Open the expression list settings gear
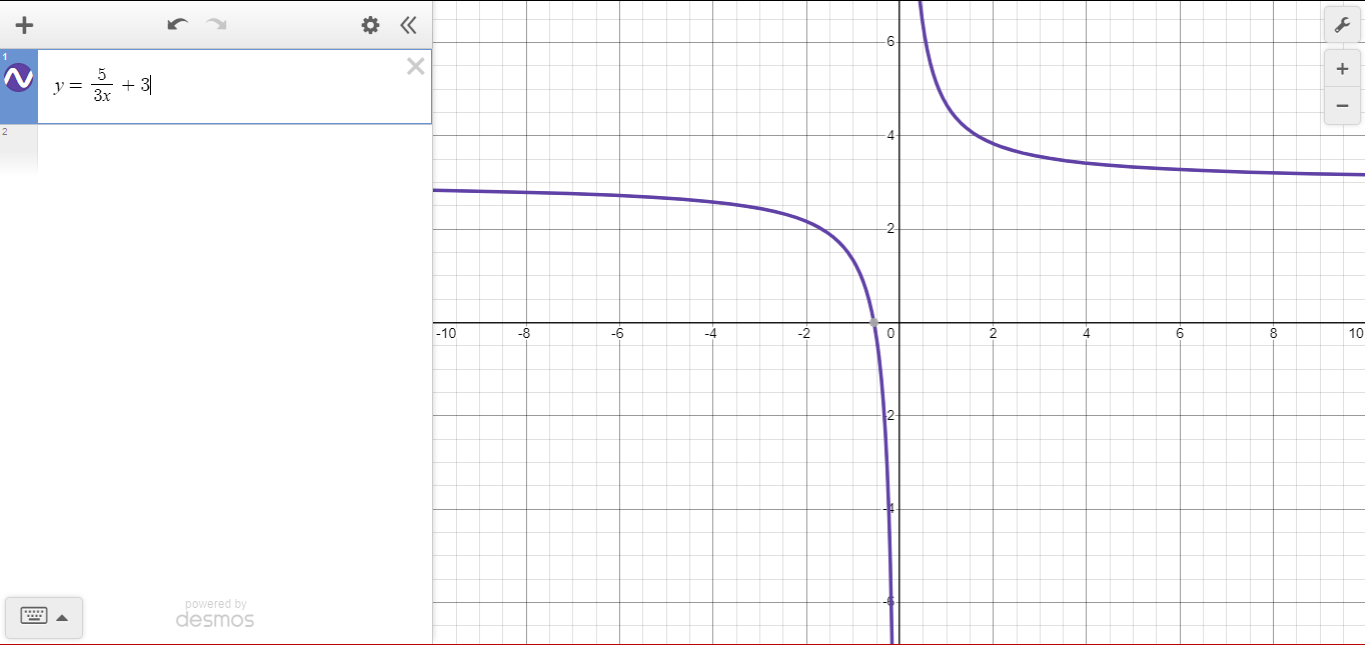This screenshot has height=645, width=1365. pos(370,25)
